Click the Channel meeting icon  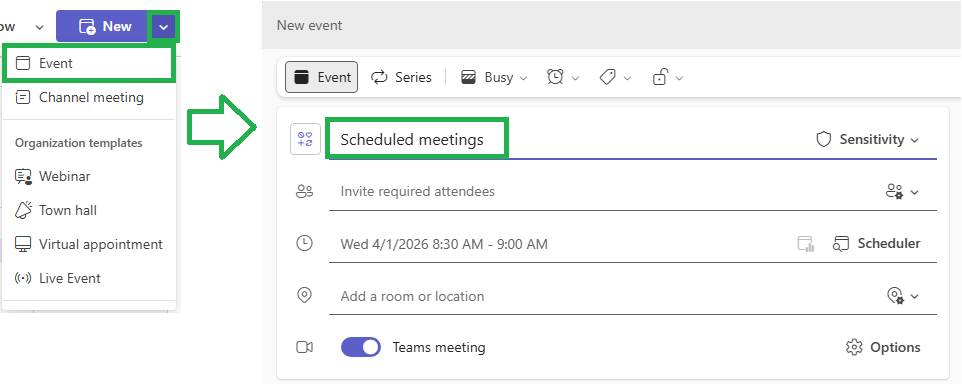[23, 98]
